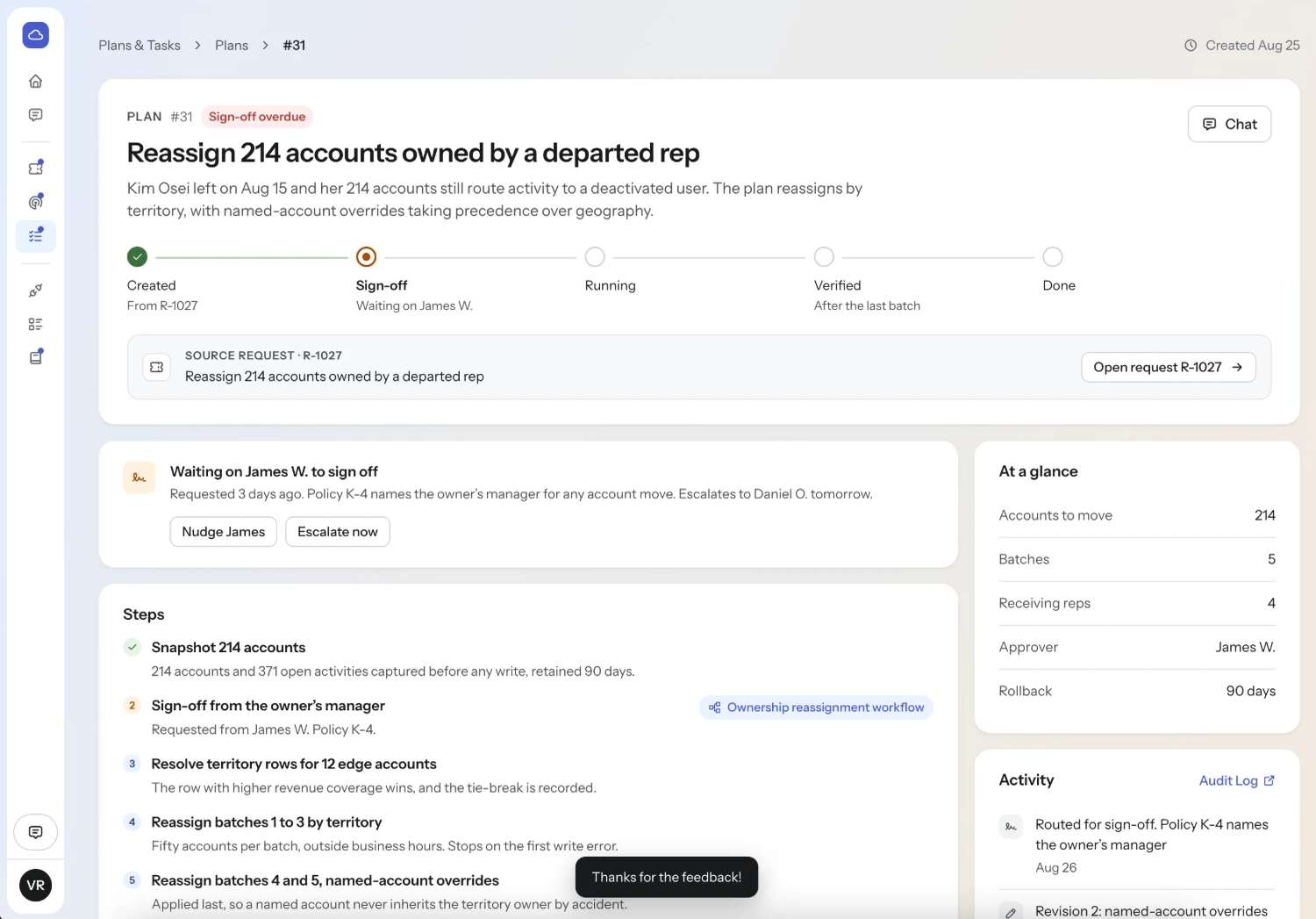Click the clock icon next to Created Aug 25
The width and height of the screenshot is (1316, 919).
point(1191,46)
